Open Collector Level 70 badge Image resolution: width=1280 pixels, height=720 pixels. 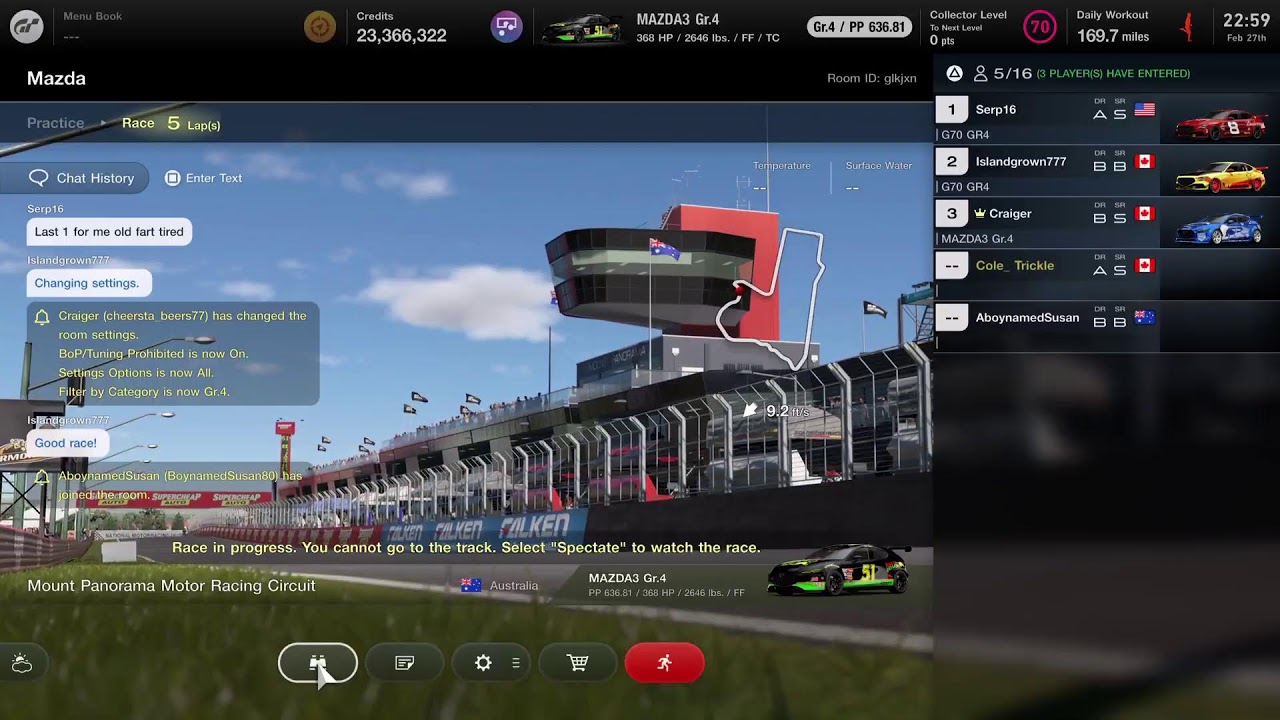click(1040, 27)
